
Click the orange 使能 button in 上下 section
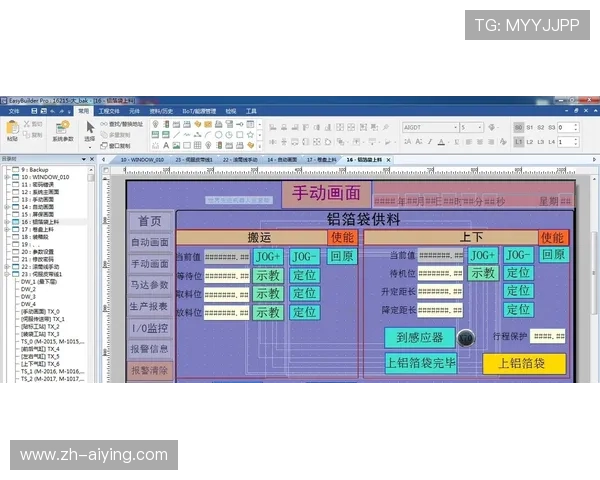tap(553, 238)
